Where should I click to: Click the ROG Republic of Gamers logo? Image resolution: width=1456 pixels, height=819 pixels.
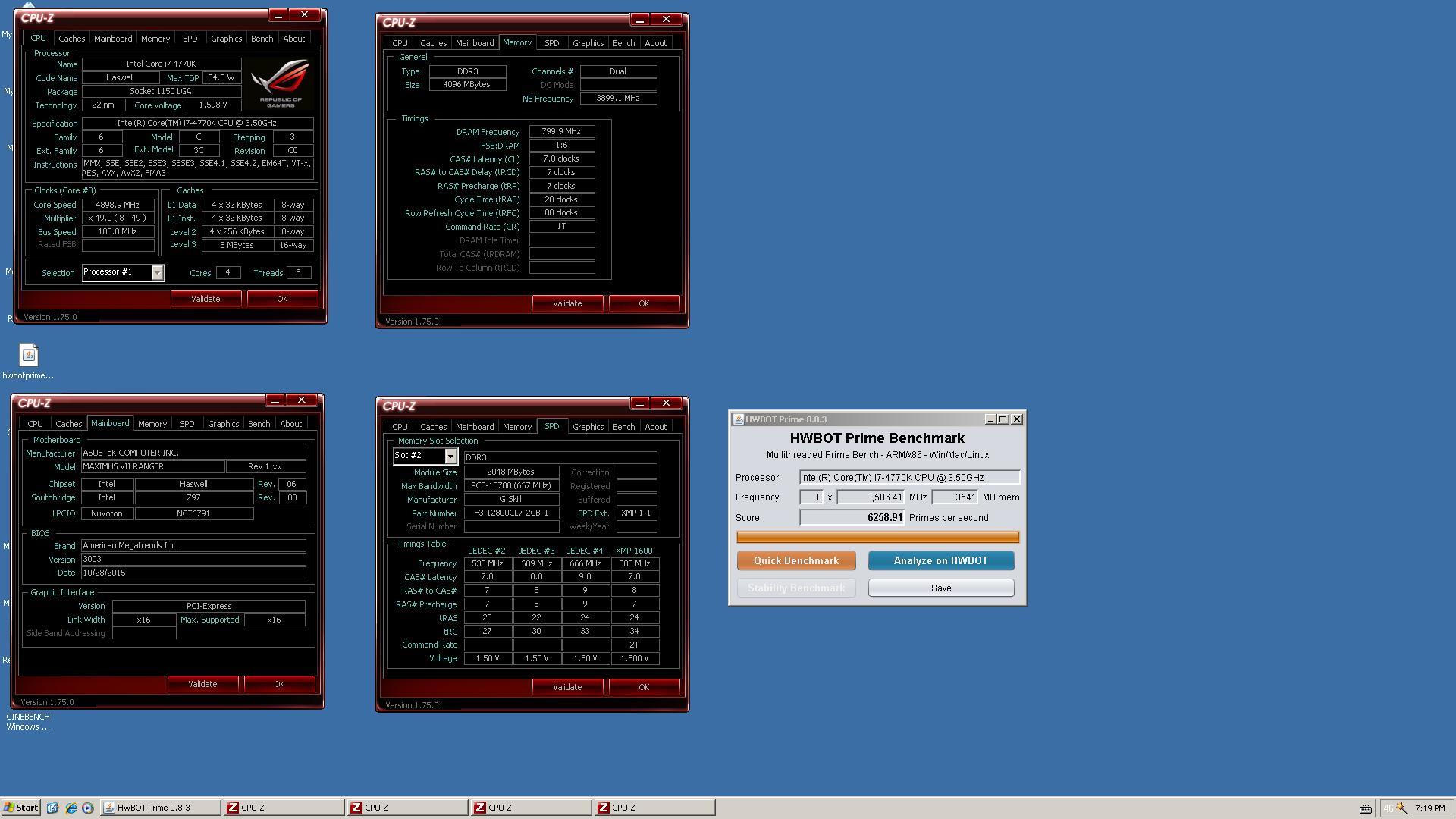[281, 83]
